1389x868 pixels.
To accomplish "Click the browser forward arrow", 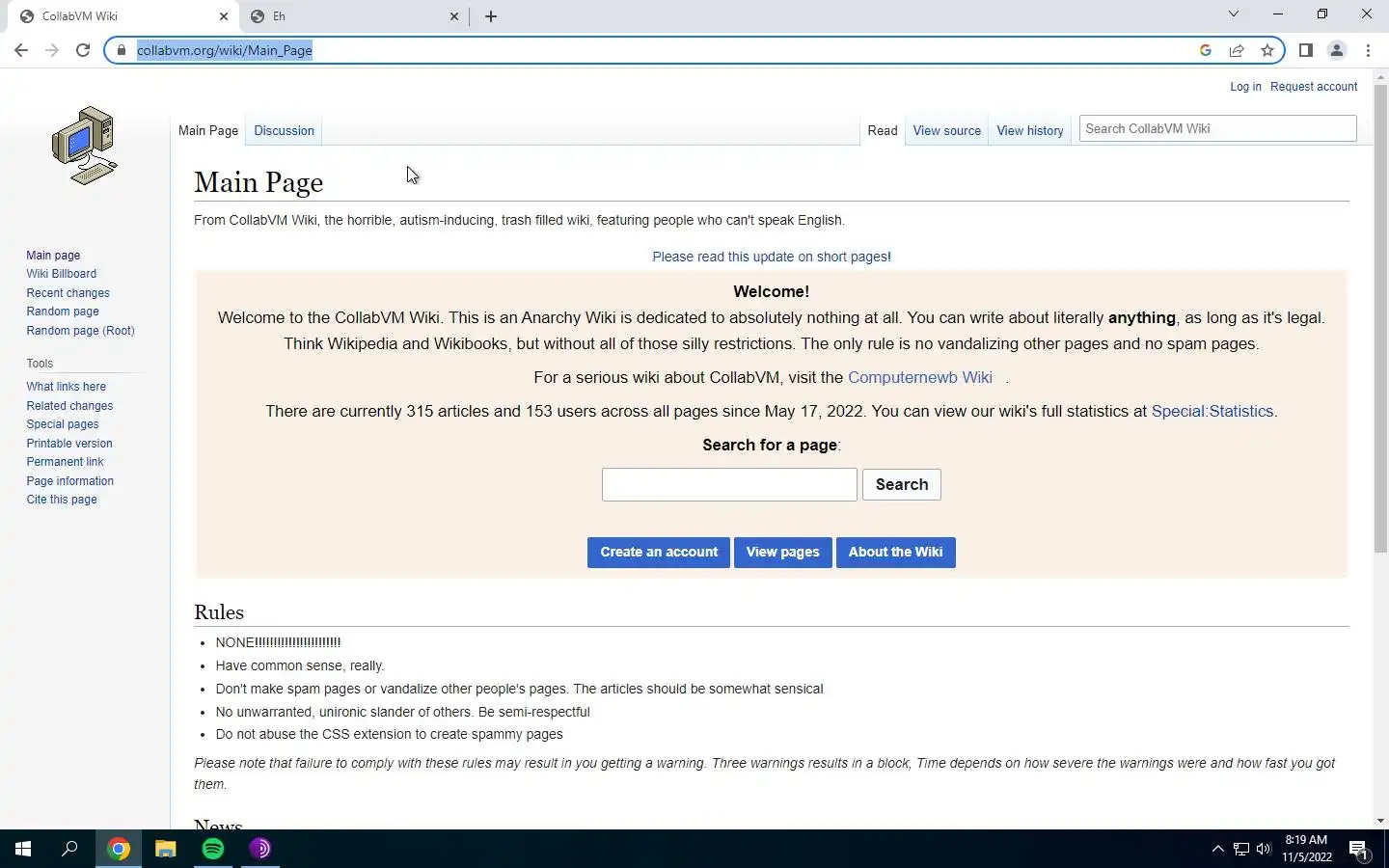I will coord(52,50).
